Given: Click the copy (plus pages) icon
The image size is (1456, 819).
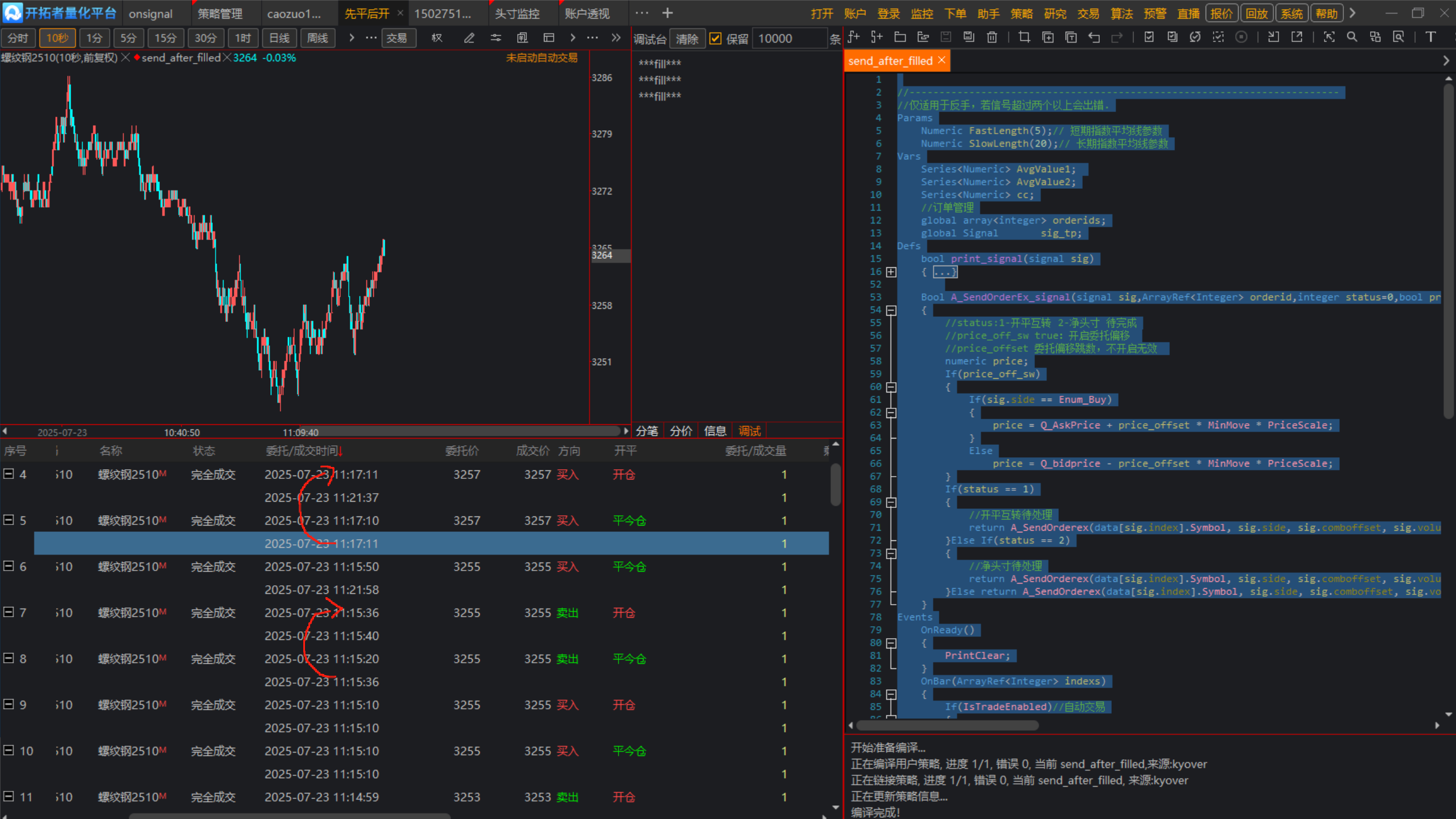Looking at the screenshot, I should tap(1047, 38).
